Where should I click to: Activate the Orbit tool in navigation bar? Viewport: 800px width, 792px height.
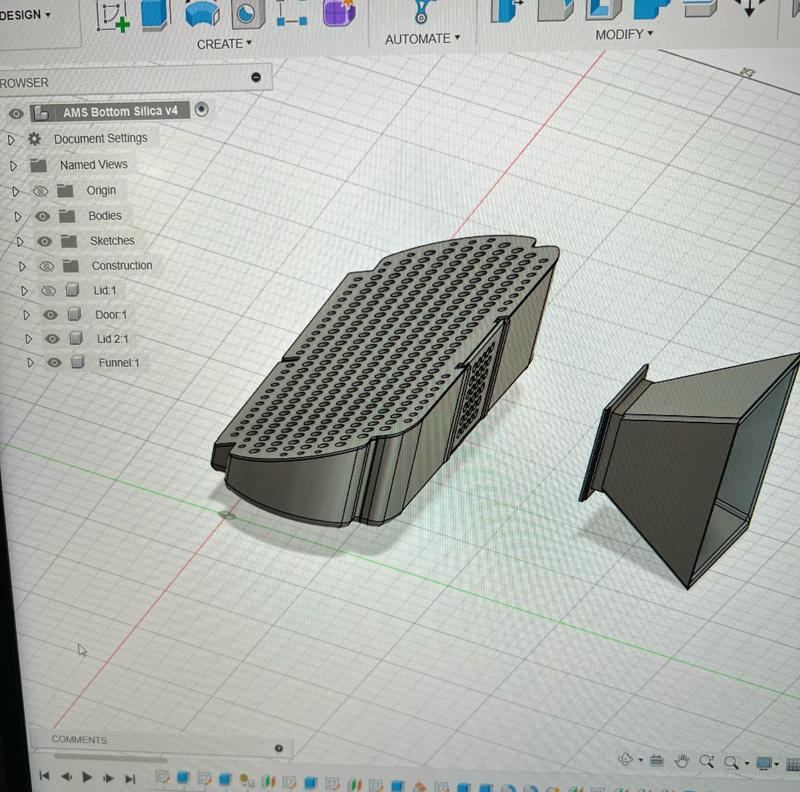(625, 761)
